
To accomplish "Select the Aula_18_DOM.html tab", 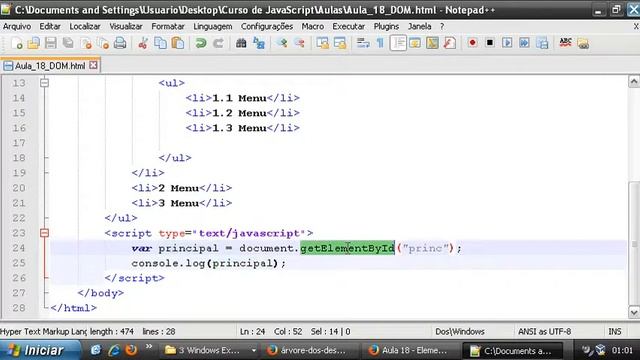I will pyautogui.click(x=50, y=66).
